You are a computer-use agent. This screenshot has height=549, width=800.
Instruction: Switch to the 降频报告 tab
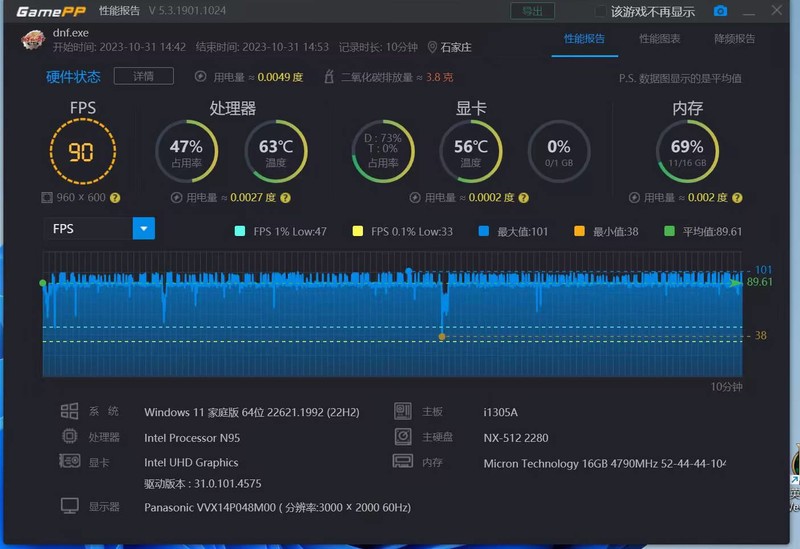(x=734, y=39)
